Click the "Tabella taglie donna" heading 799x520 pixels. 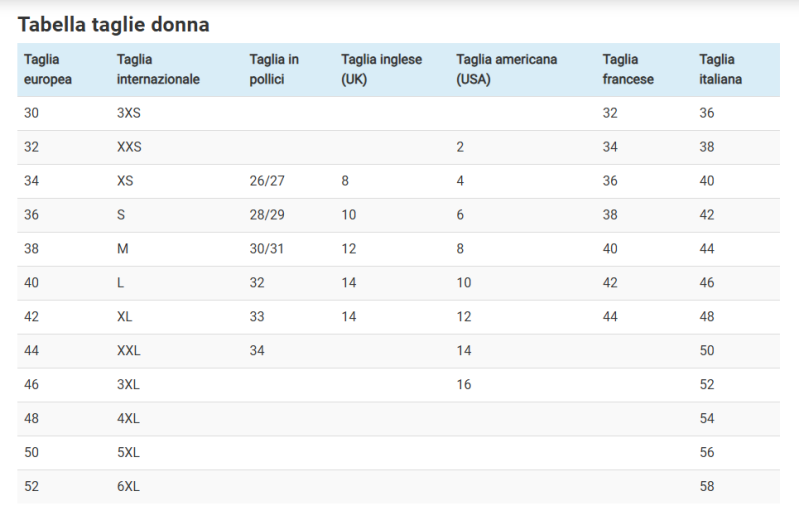point(113,24)
